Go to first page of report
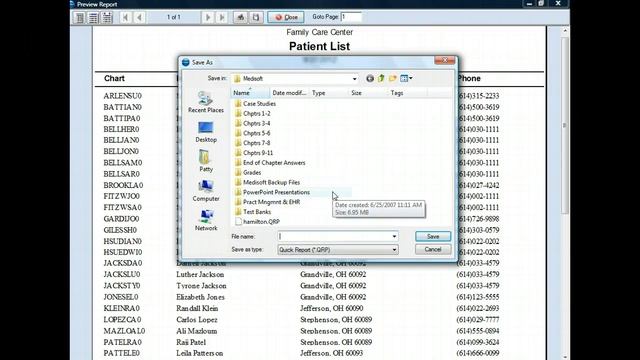Image resolution: width=640 pixels, height=360 pixels. [126, 18]
